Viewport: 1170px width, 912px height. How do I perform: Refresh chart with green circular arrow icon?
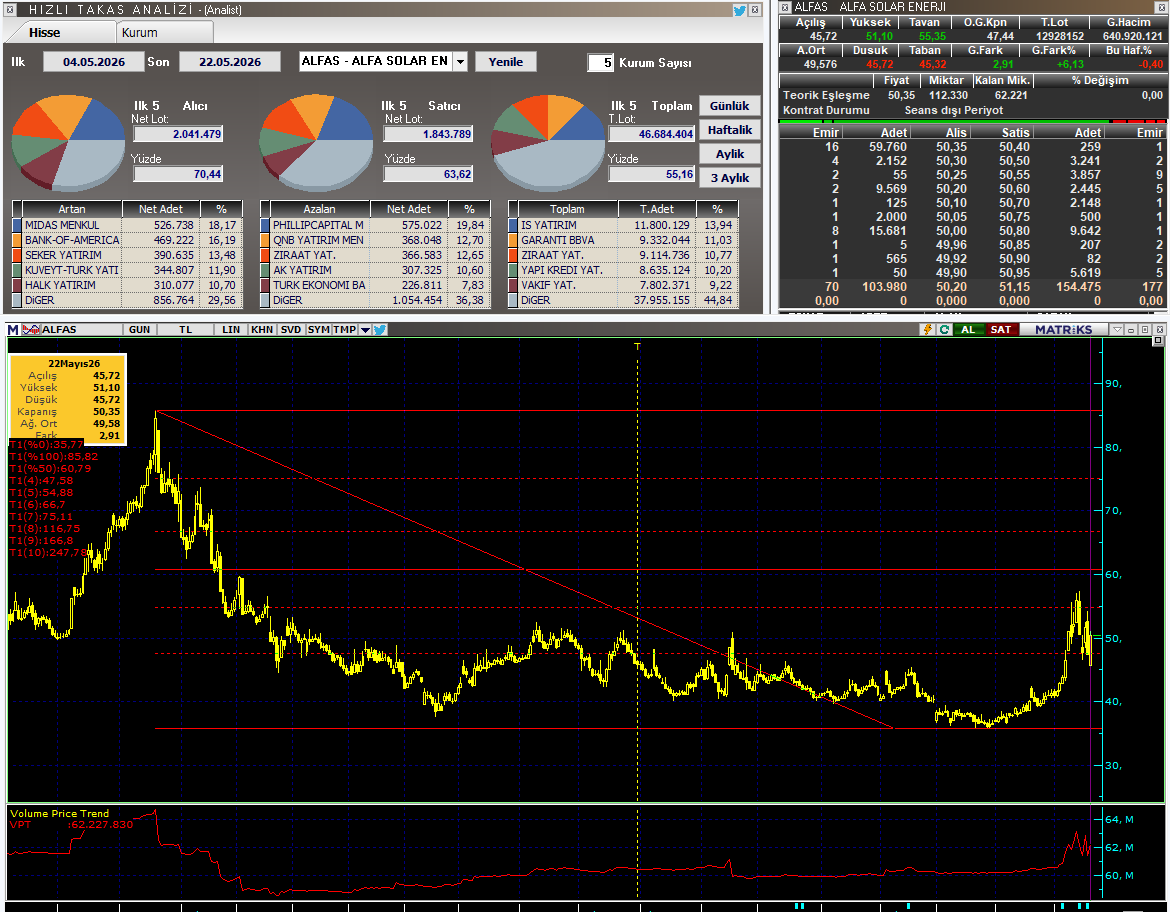point(944,329)
